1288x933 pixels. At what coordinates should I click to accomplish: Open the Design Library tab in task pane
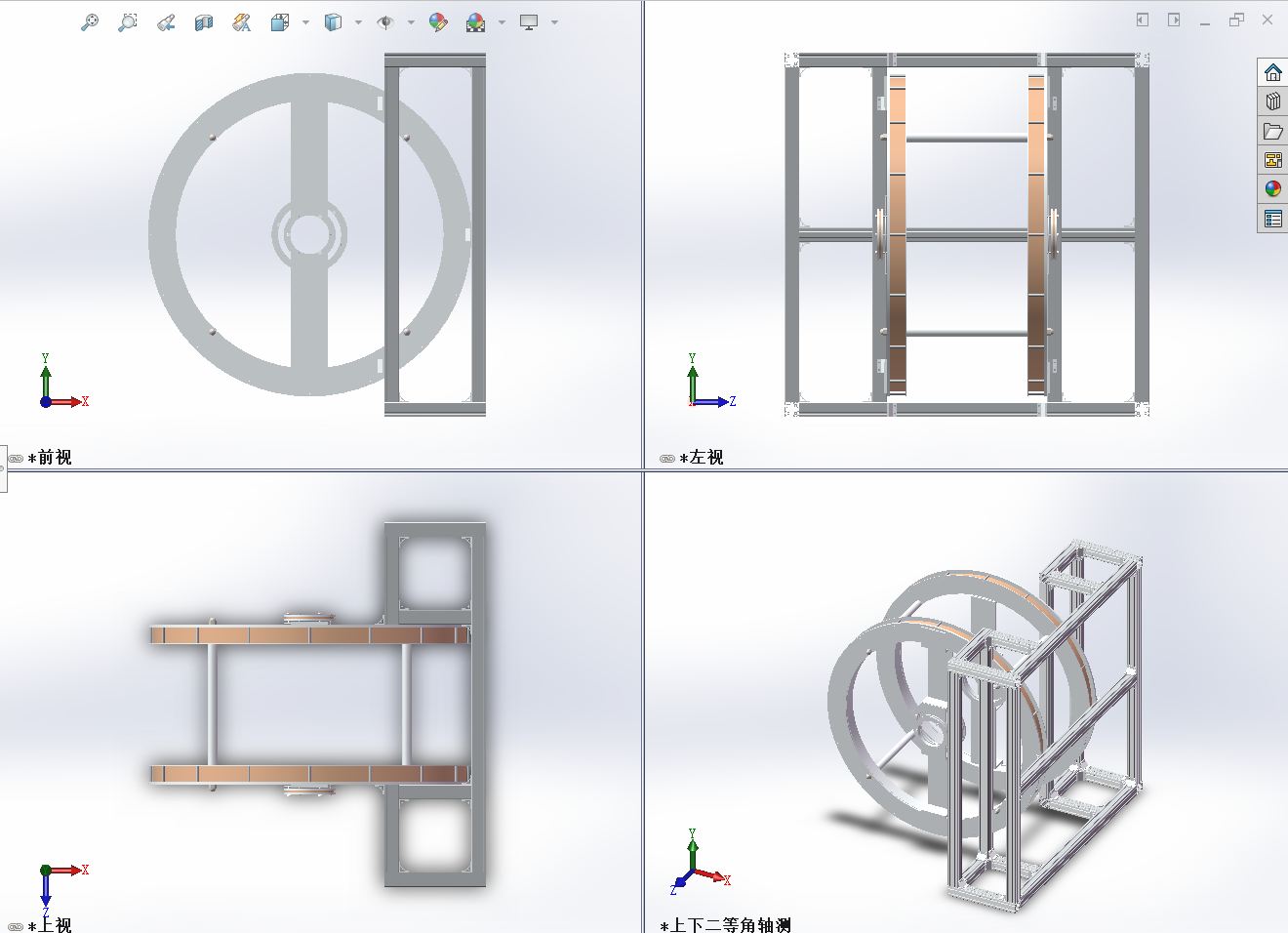click(1272, 101)
